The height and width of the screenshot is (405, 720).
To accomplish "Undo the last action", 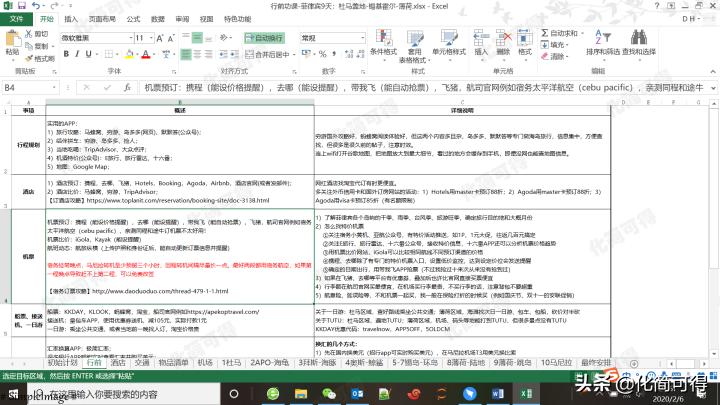I will point(36,6).
